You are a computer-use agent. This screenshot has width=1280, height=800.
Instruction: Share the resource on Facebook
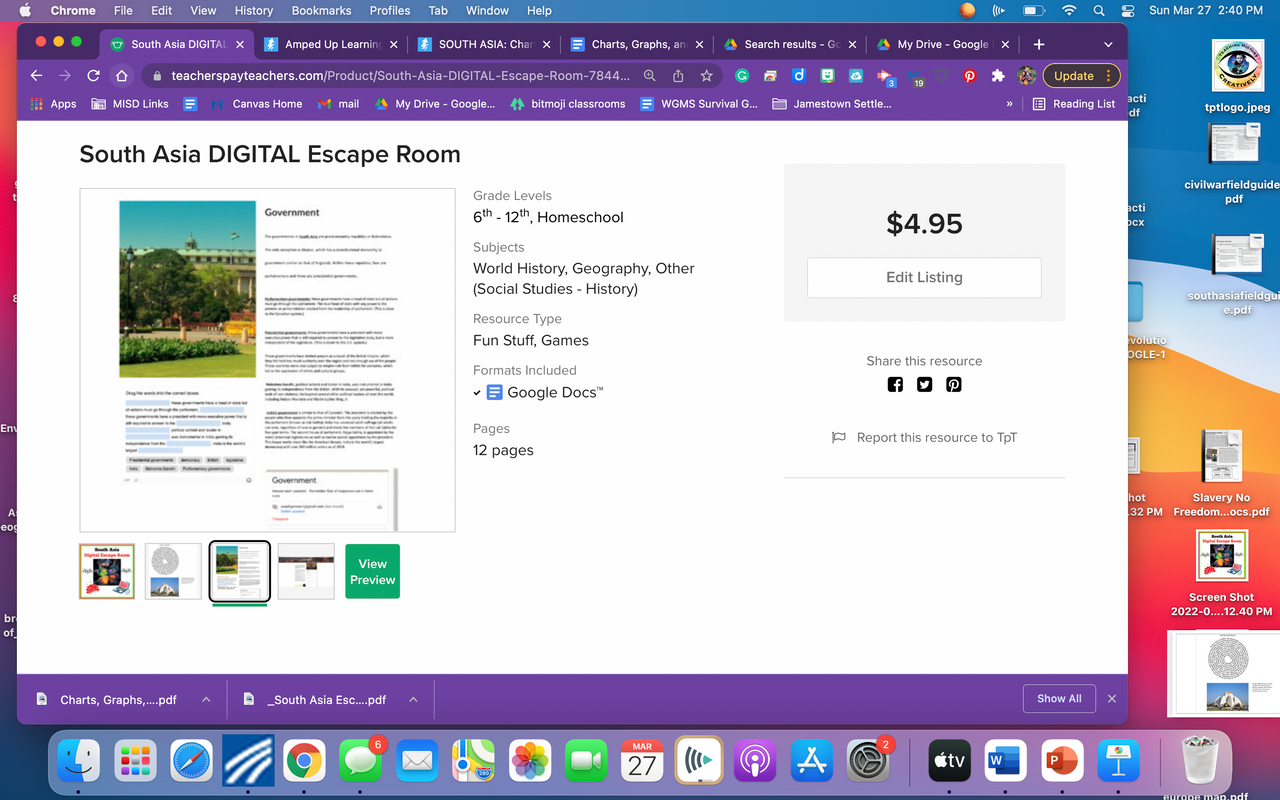pyautogui.click(x=895, y=384)
